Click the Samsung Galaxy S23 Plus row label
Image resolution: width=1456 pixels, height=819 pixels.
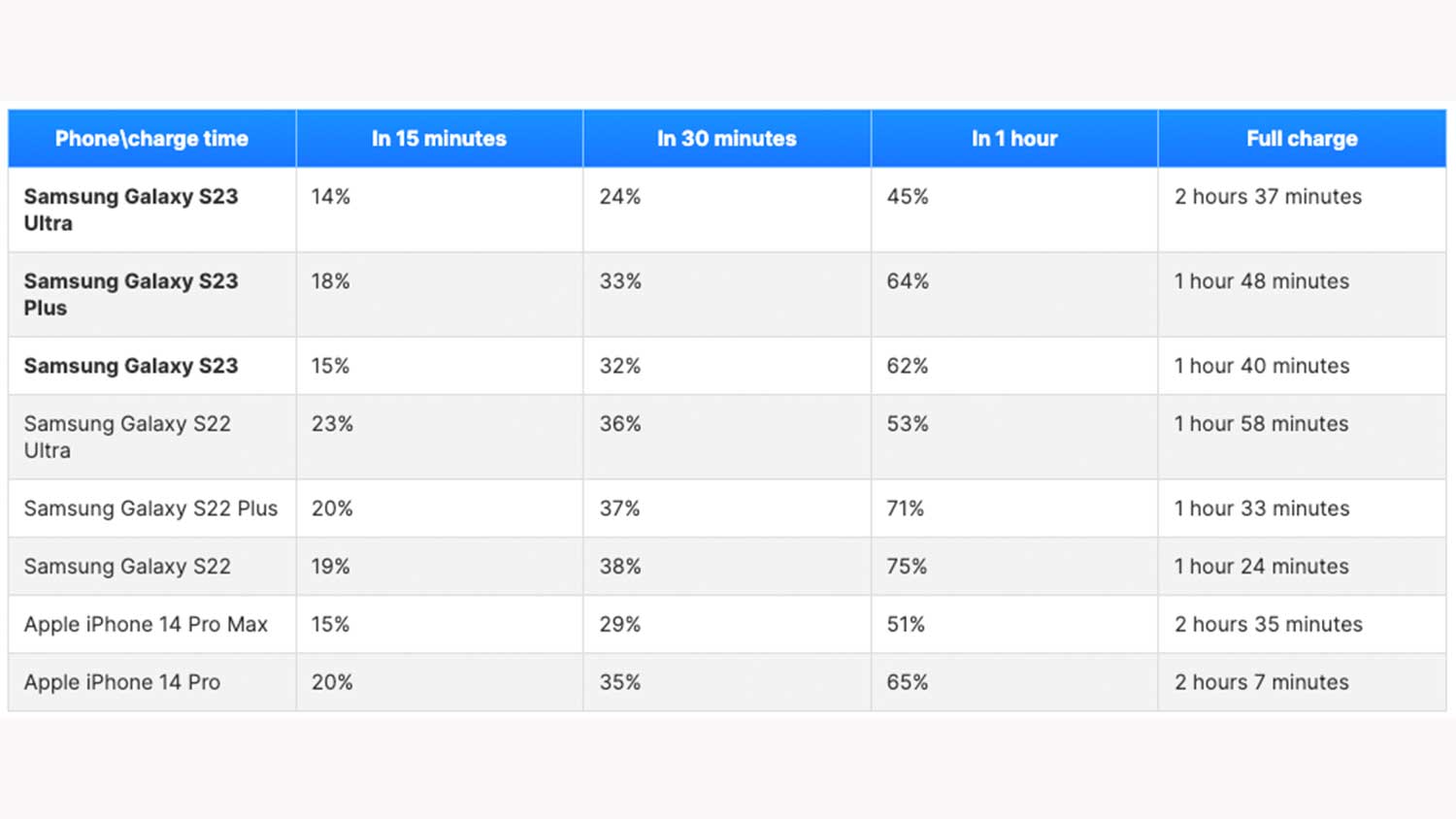pos(131,294)
